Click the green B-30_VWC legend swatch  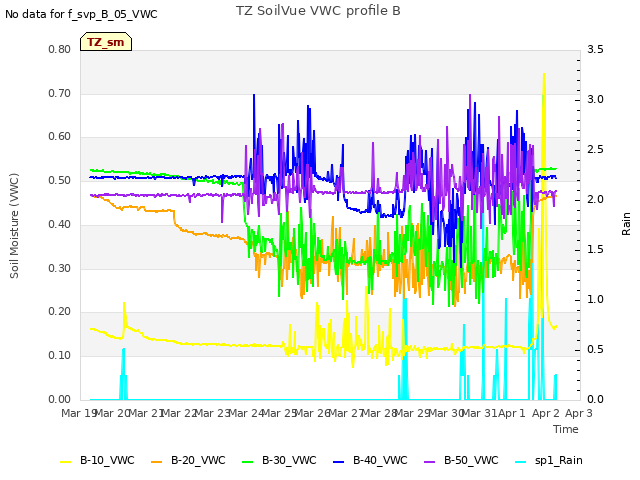point(248,462)
